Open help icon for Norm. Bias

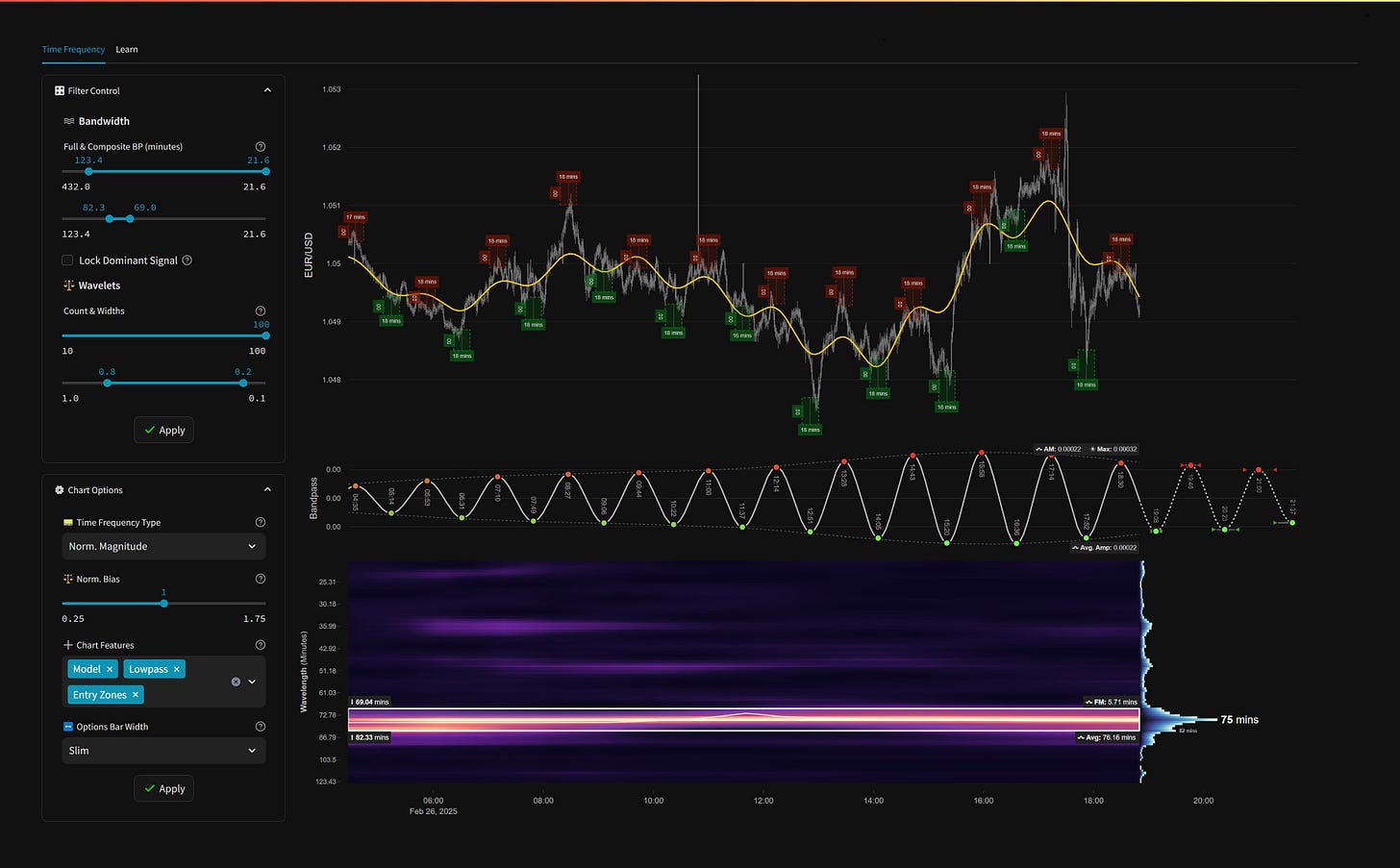(260, 579)
